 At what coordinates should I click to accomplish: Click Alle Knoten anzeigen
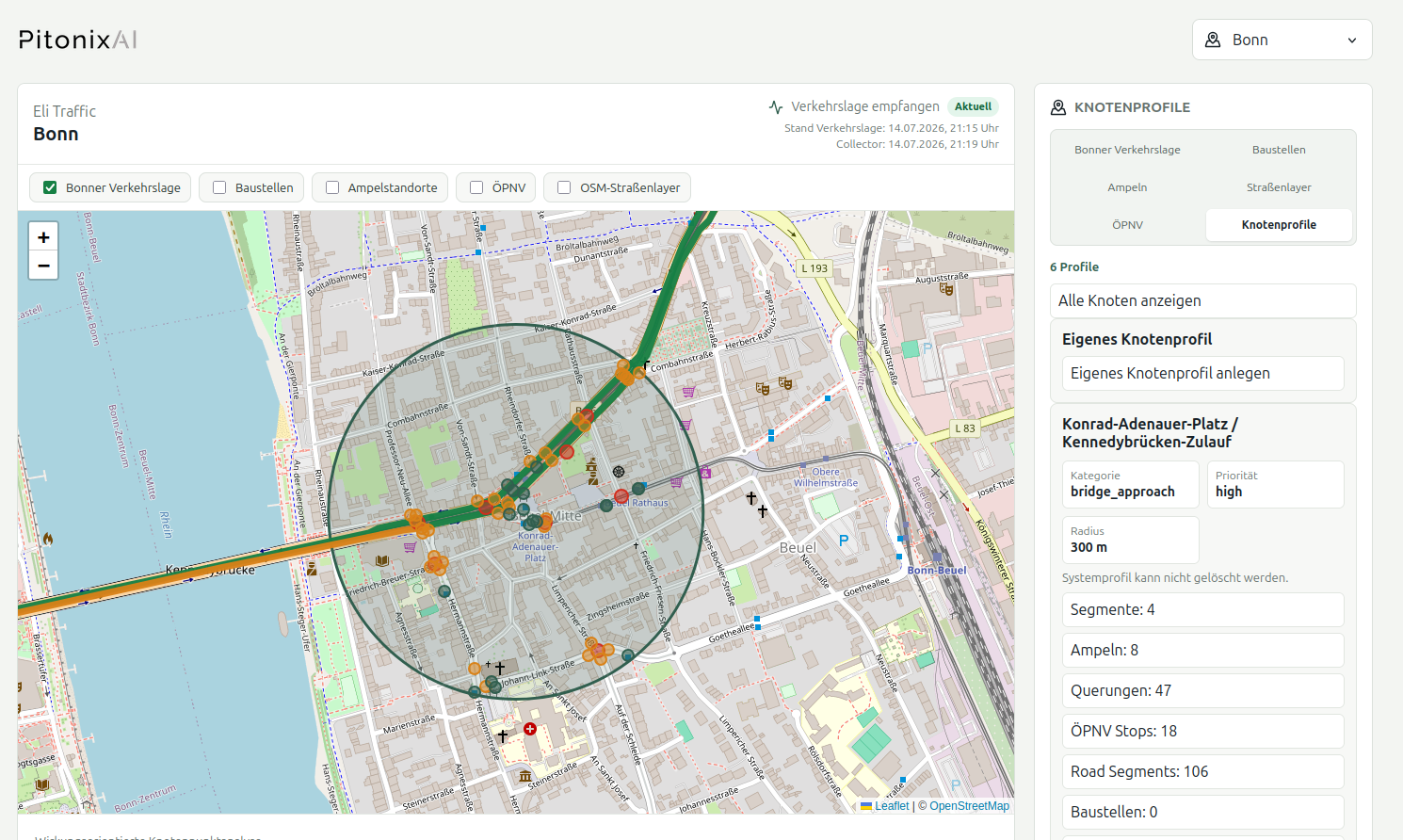click(1203, 301)
